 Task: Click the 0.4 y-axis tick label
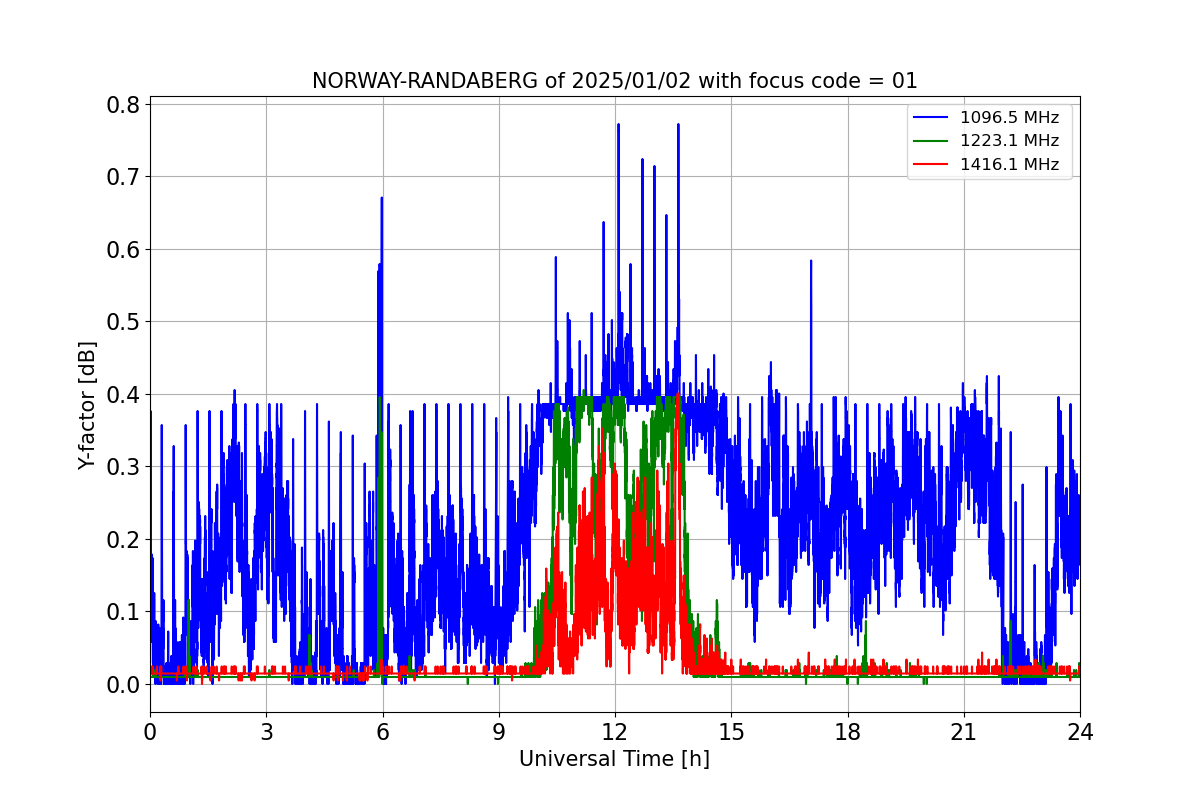[x=123, y=394]
